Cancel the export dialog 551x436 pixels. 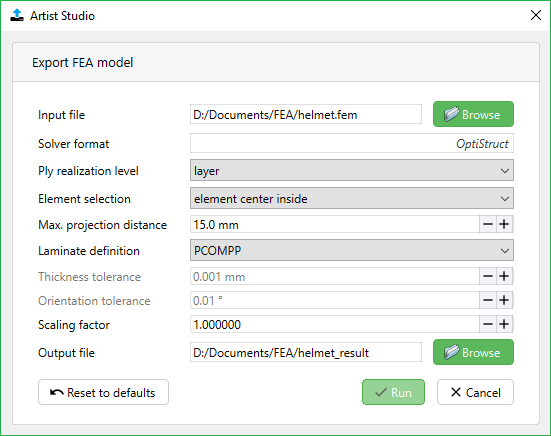click(475, 392)
